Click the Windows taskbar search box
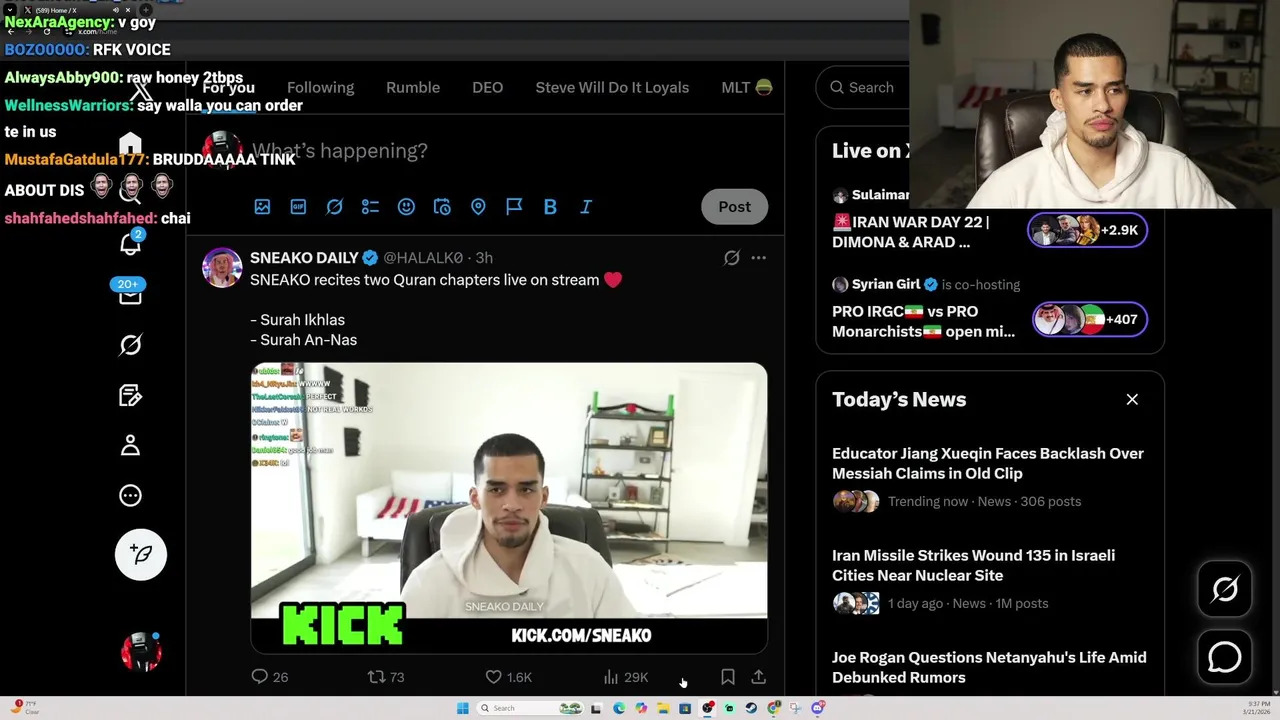 (529, 708)
